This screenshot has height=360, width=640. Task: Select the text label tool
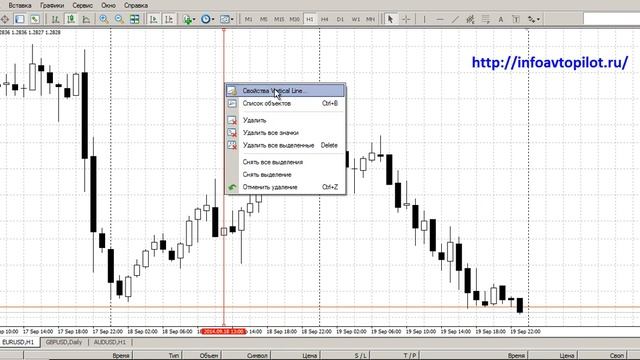tap(516, 19)
